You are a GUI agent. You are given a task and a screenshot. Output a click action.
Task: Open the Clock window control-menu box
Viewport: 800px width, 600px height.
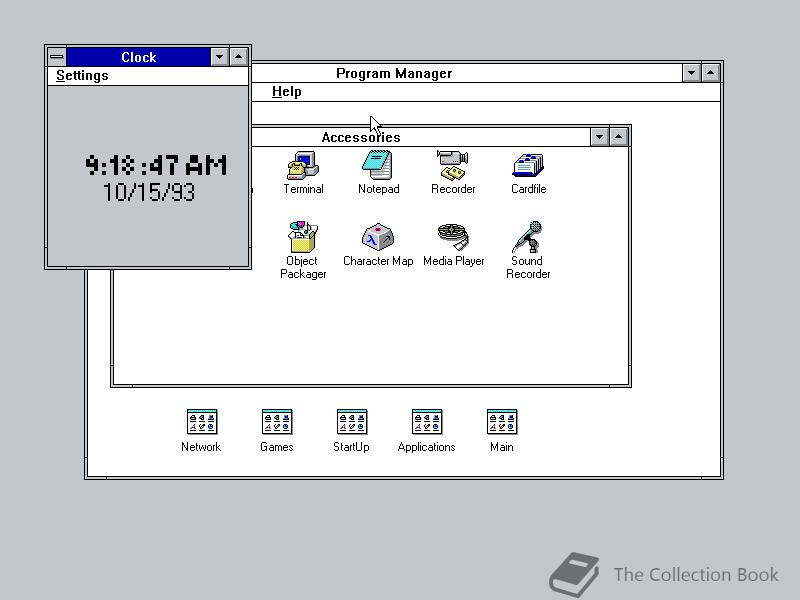click(57, 57)
